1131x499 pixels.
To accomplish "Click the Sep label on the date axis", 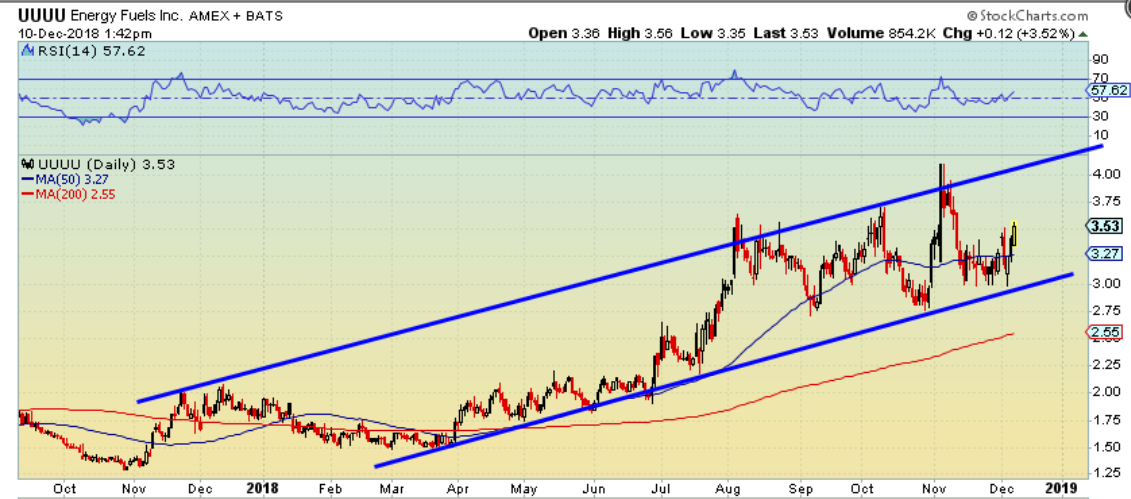I will [799, 487].
